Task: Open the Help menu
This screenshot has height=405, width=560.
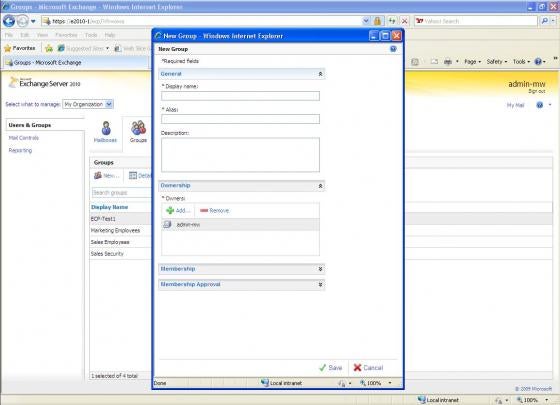Action: [x=110, y=35]
